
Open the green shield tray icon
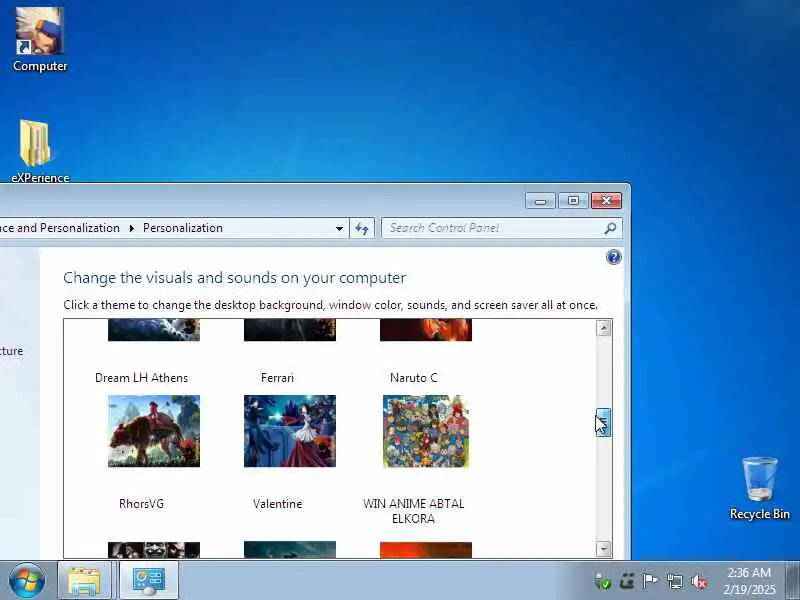pyautogui.click(x=603, y=581)
